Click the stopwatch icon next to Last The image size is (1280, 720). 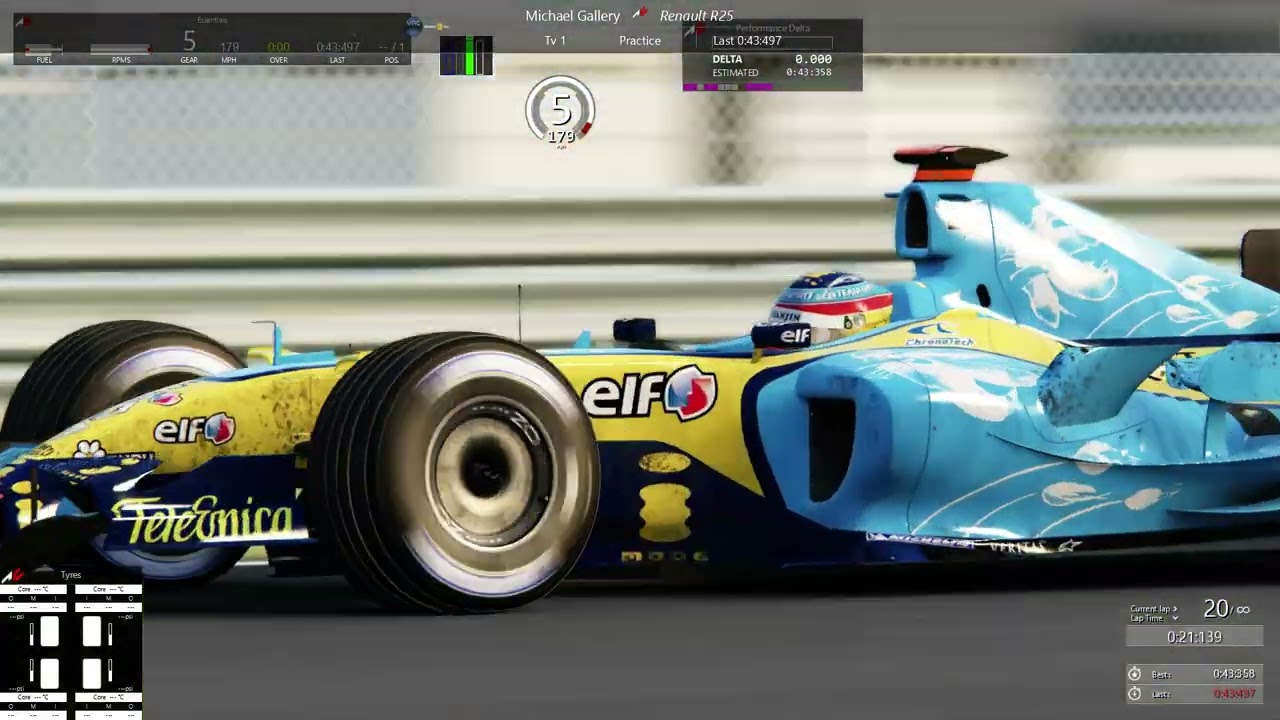click(1134, 694)
